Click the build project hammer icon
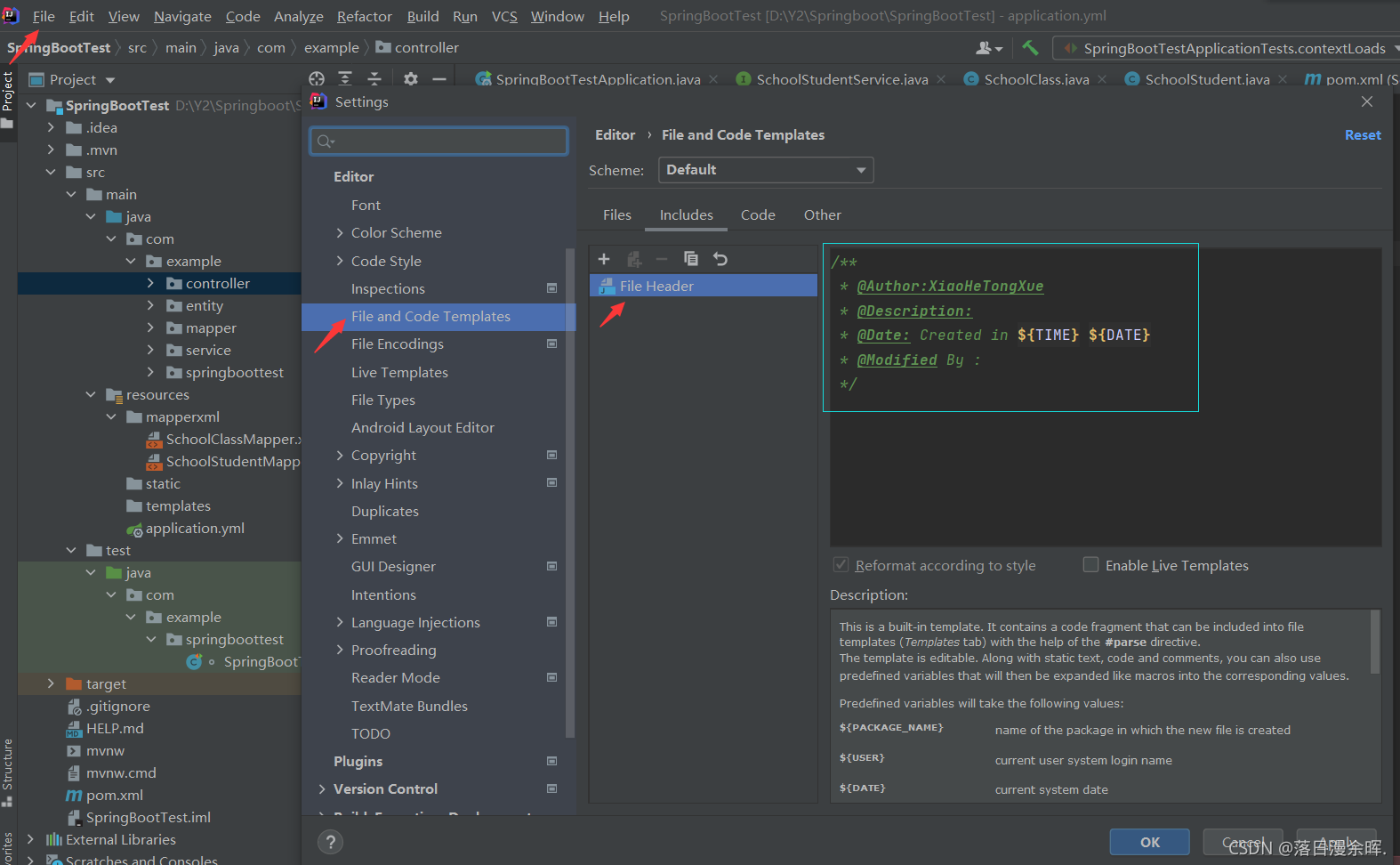The image size is (1400, 865). 1030,48
